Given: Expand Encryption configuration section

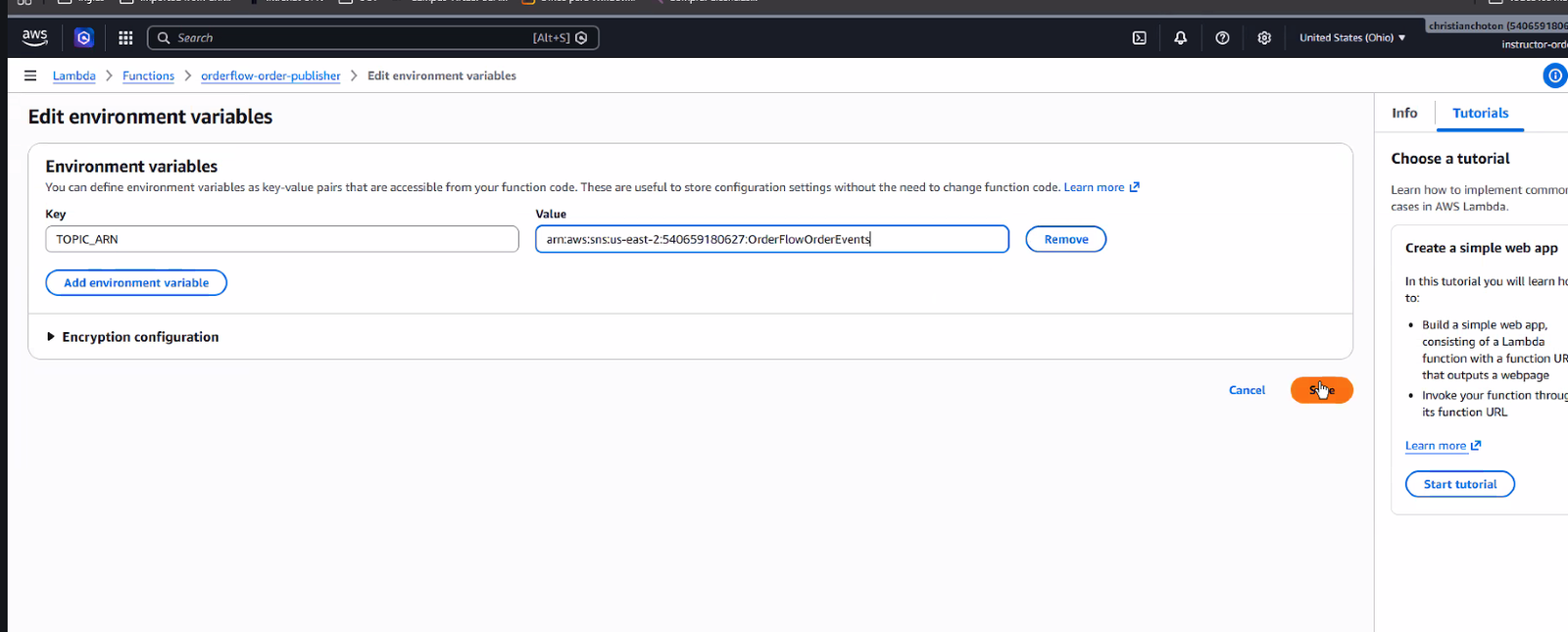Looking at the screenshot, I should (133, 337).
